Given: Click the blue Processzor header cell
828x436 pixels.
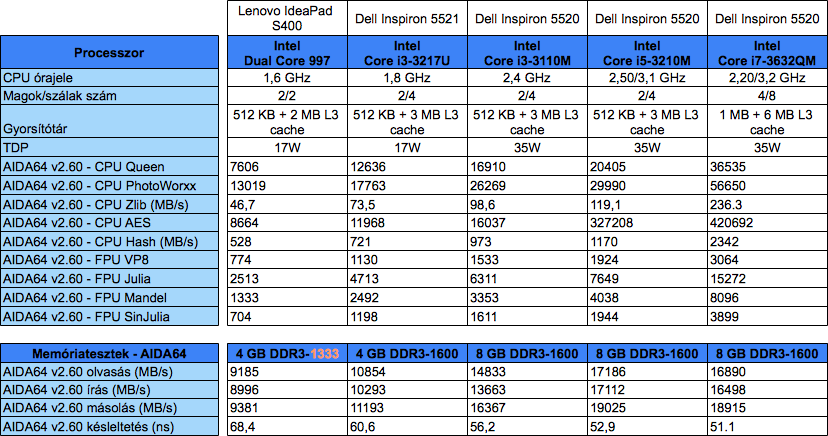Looking at the screenshot, I should tap(110, 52).
